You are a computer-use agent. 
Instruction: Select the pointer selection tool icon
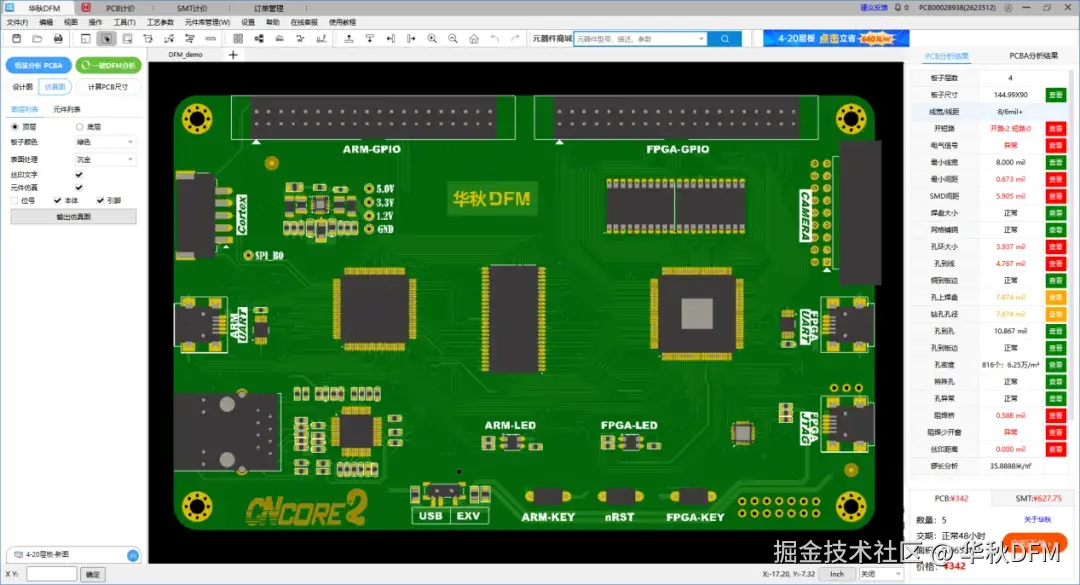pyautogui.click(x=106, y=39)
